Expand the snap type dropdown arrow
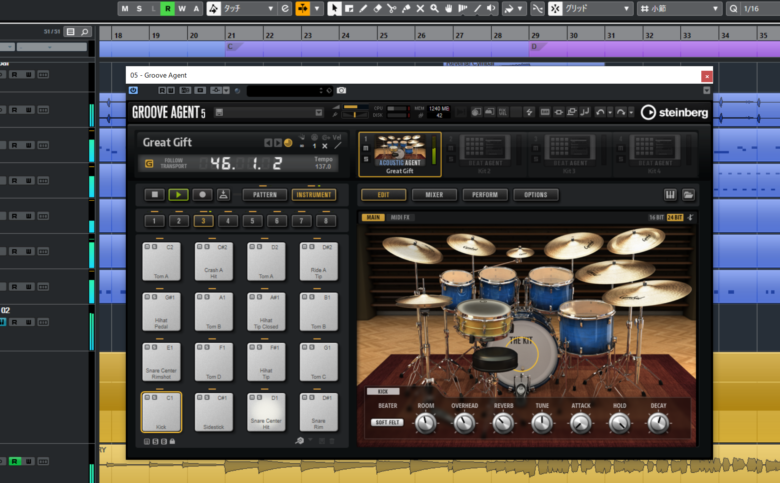780x483 pixels. [x=317, y=8]
